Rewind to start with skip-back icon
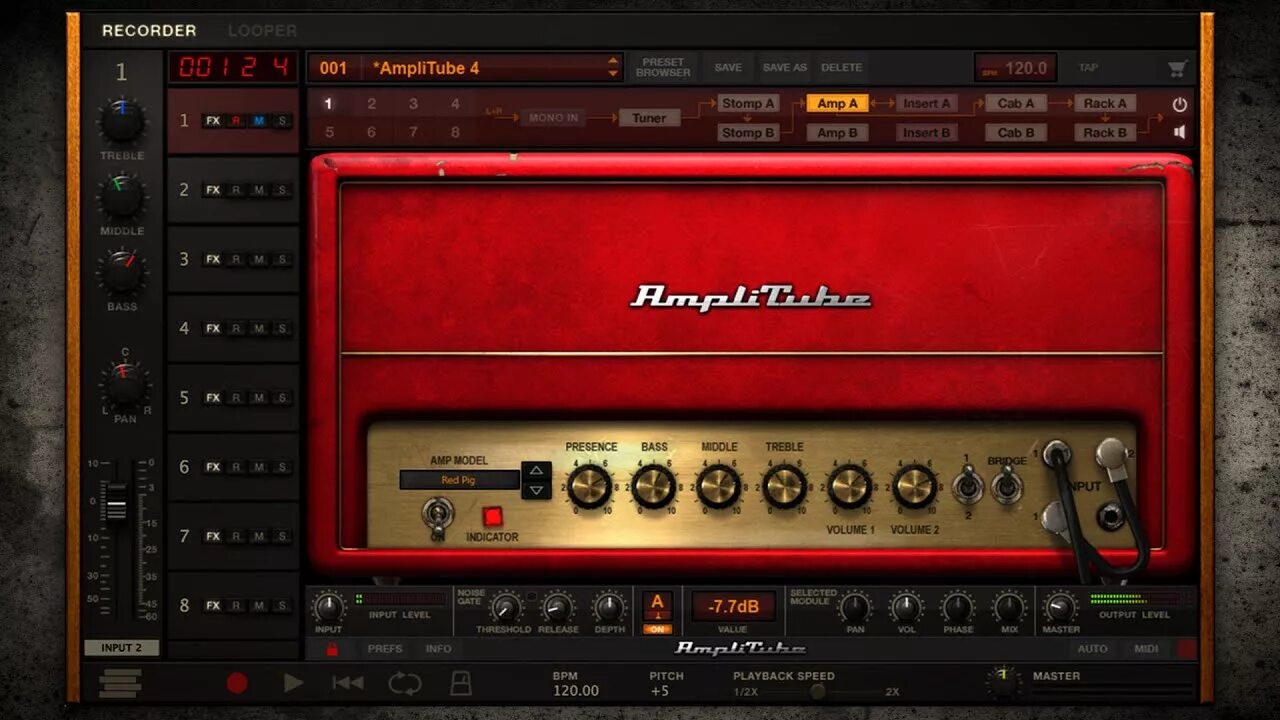 tap(348, 683)
